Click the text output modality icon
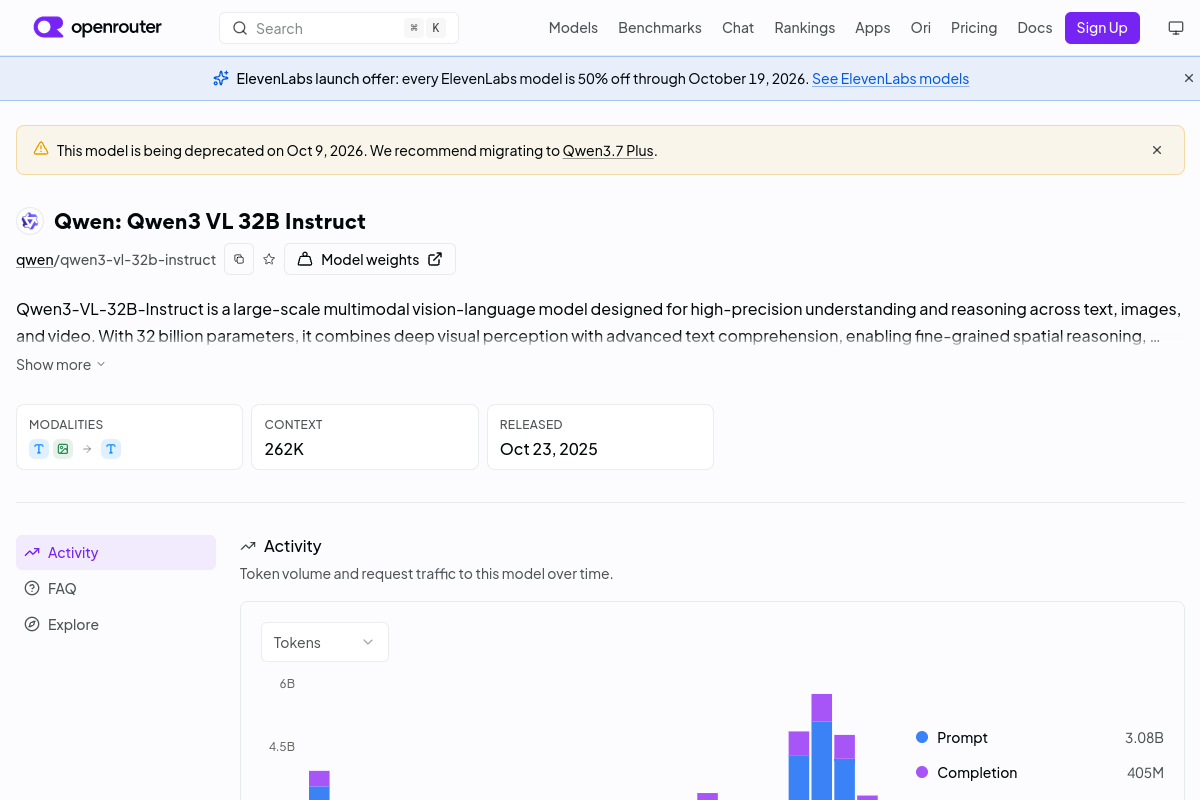Screen dimensions: 1200x800 tap(111, 449)
